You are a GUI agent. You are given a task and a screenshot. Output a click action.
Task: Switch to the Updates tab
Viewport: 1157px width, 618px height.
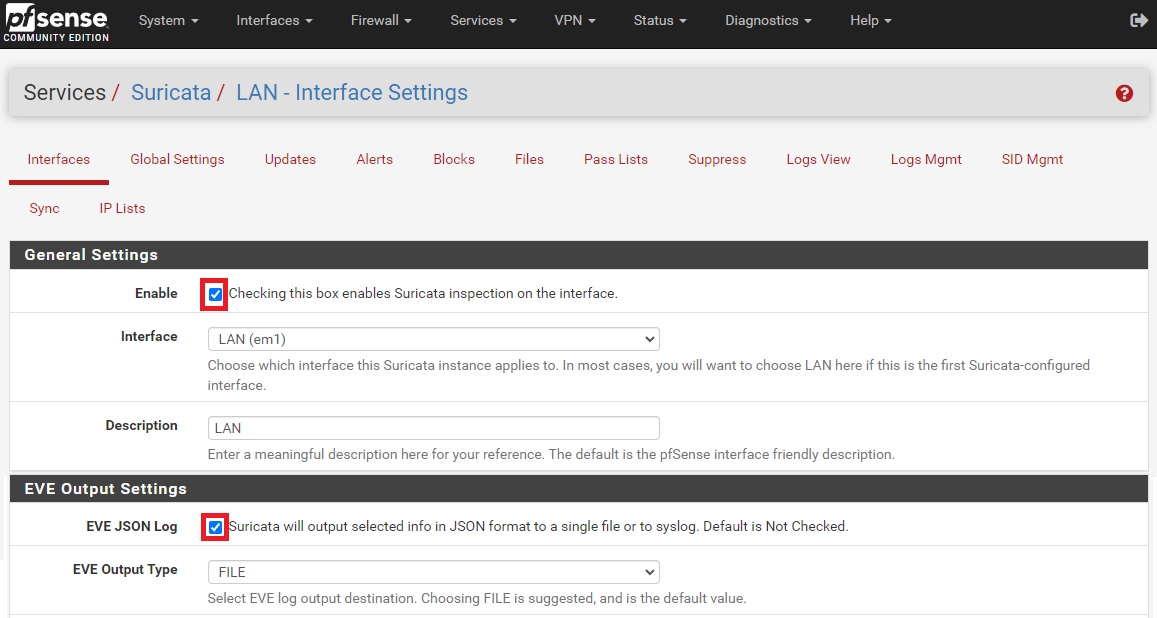tap(290, 159)
